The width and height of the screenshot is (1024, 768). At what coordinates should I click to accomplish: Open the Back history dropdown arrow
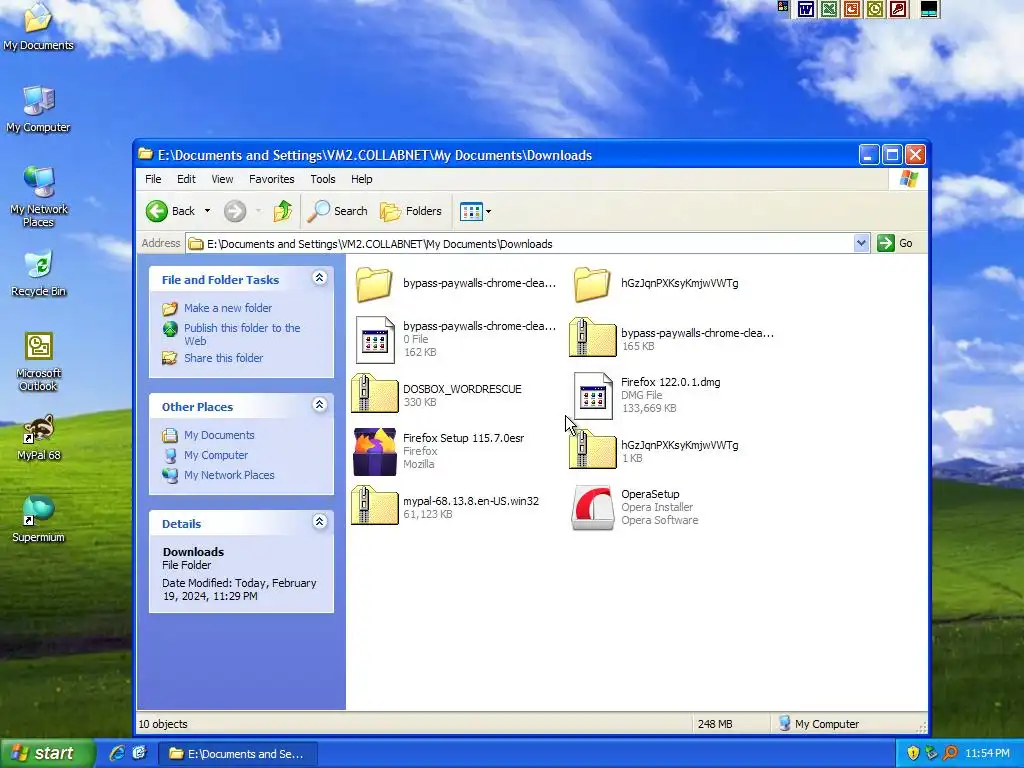[x=207, y=211]
